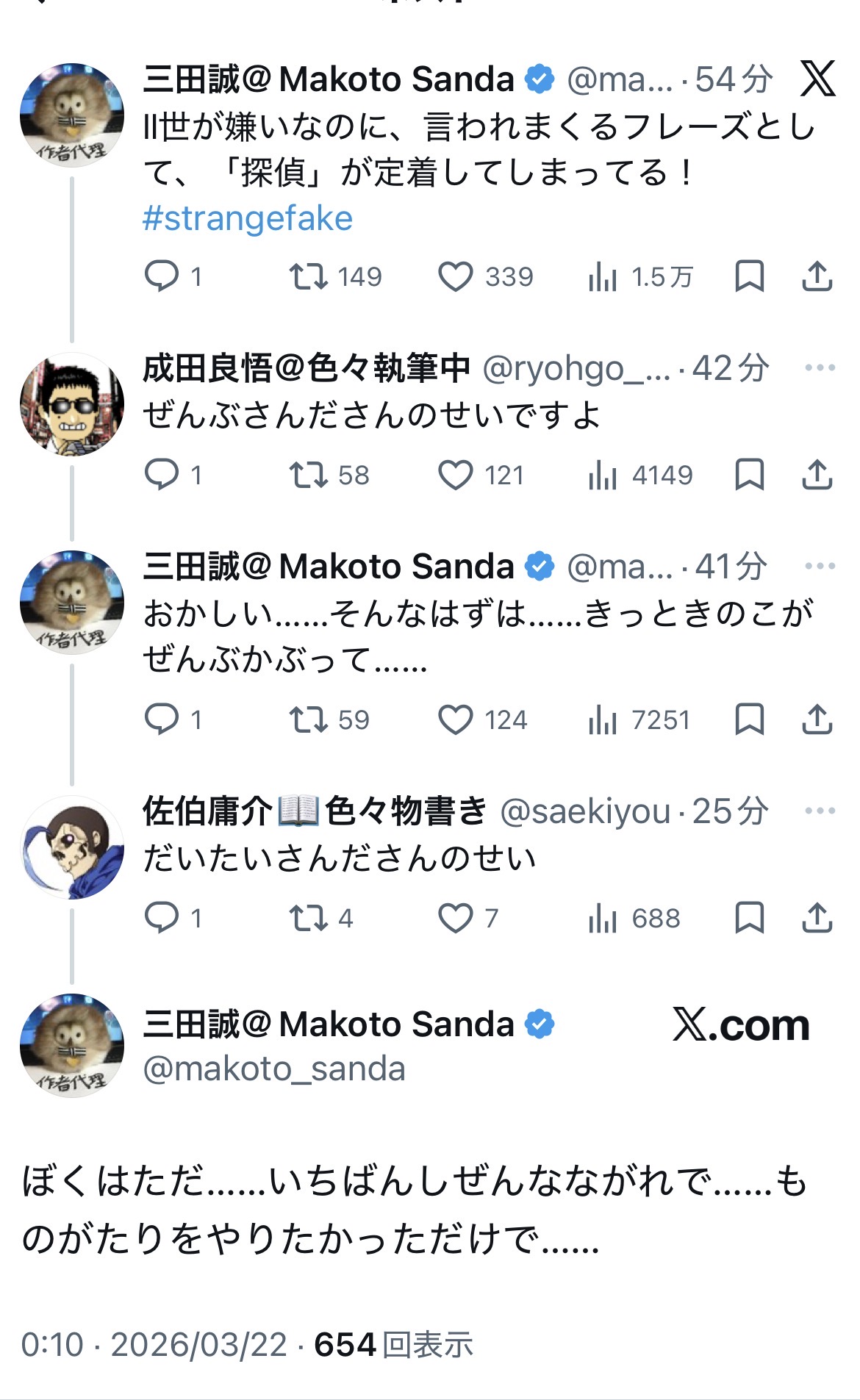Share the tweet with 124 likes

coord(817,720)
